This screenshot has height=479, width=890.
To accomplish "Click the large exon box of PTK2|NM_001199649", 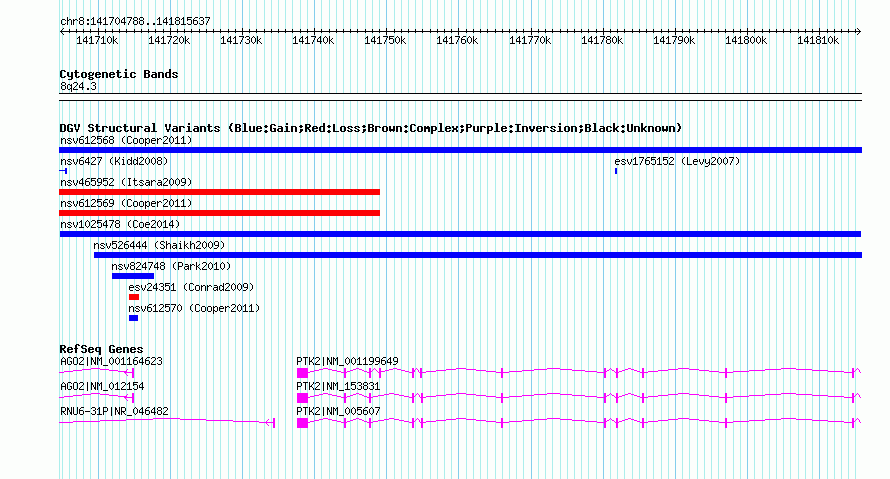I will pos(303,373).
